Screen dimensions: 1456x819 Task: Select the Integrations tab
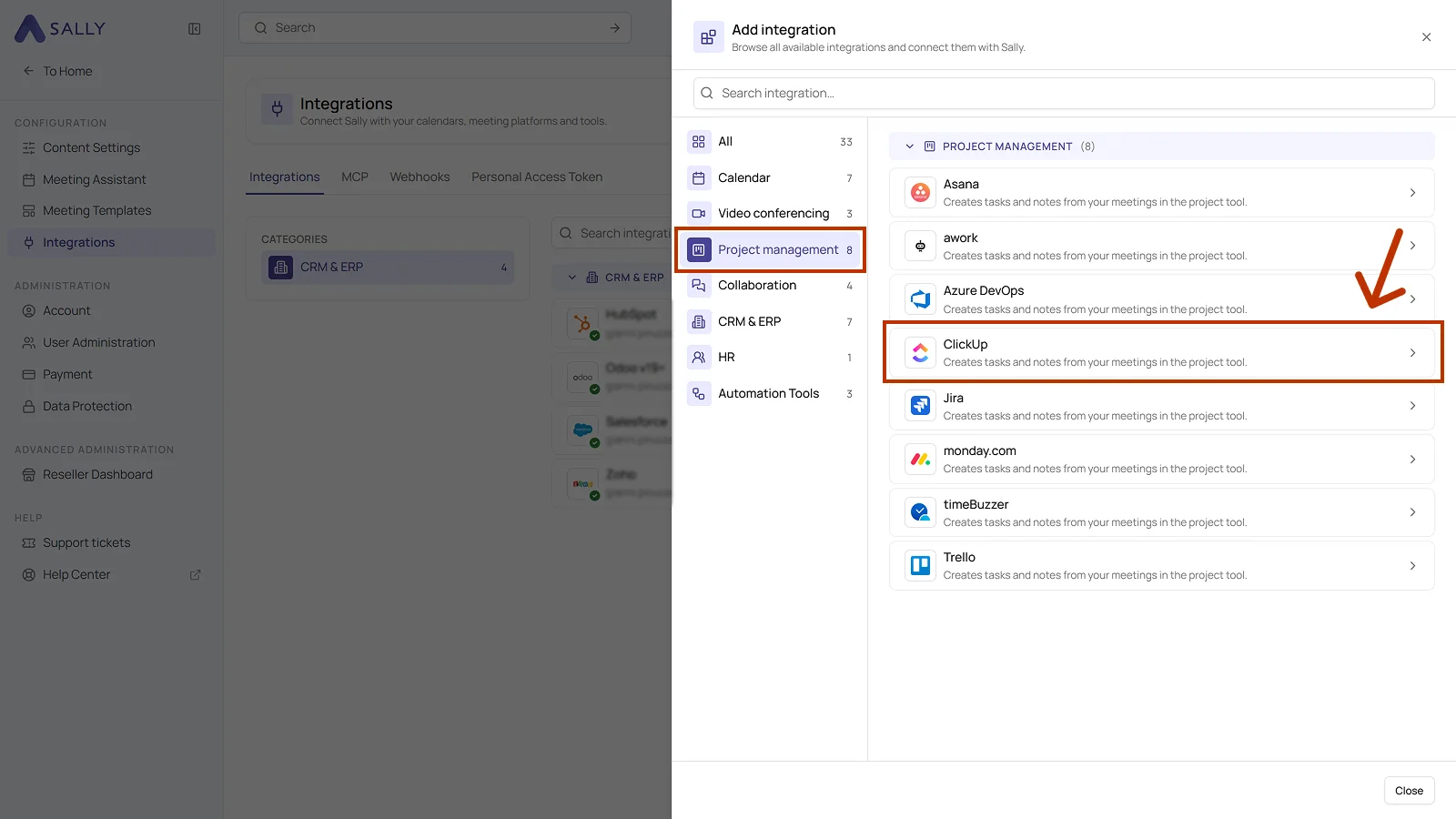pyautogui.click(x=285, y=177)
